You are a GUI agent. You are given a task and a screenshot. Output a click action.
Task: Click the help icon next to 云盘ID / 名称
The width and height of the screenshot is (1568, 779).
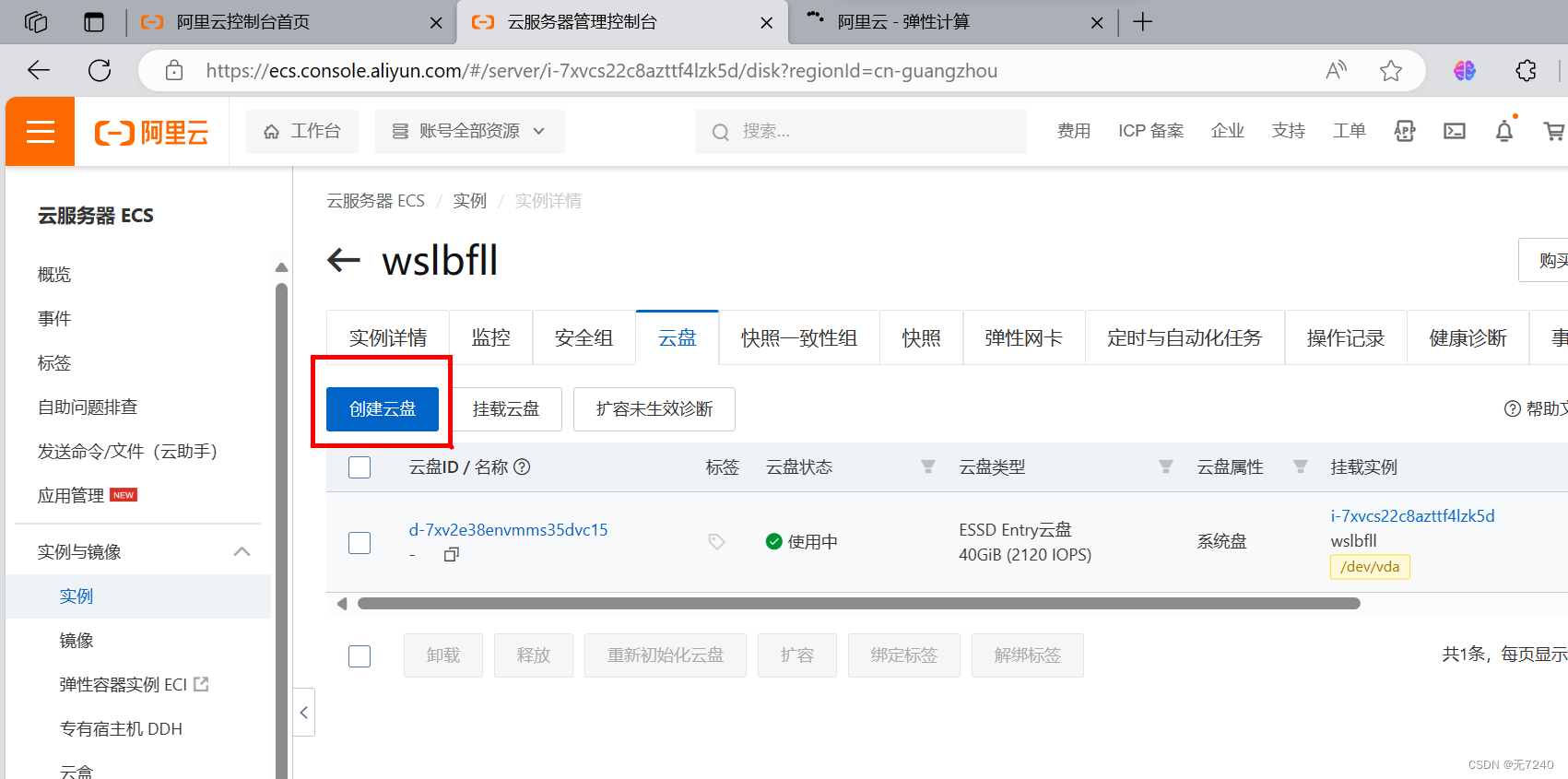click(522, 466)
